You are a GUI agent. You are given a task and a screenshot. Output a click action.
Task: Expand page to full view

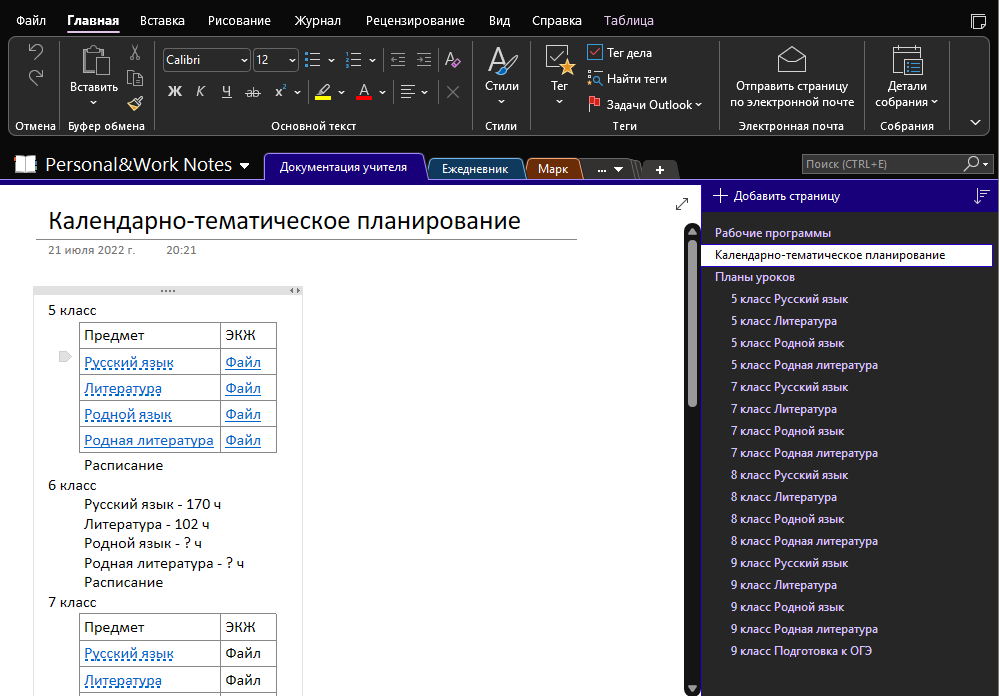pos(682,204)
